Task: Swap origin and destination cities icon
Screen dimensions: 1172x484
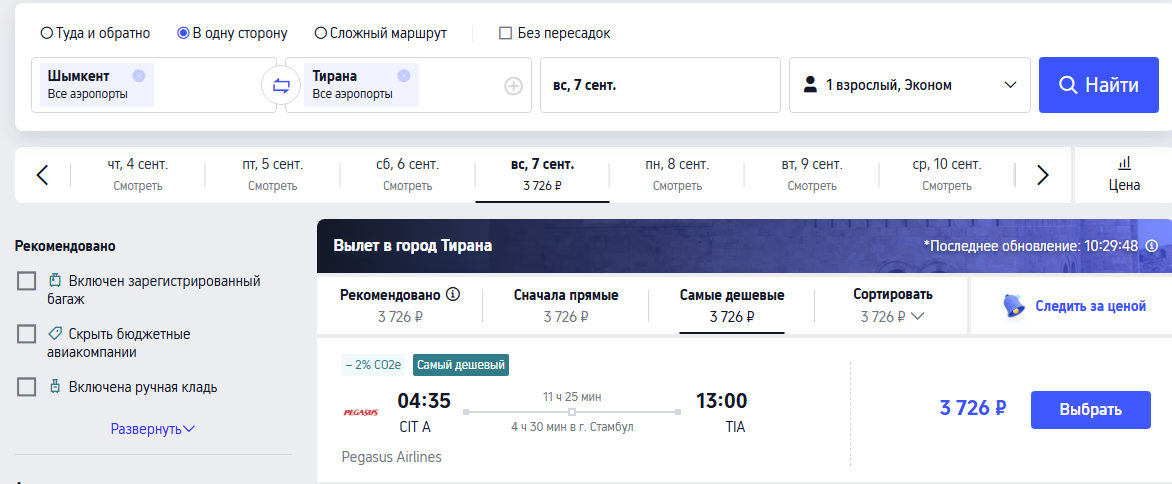Action: tap(281, 85)
